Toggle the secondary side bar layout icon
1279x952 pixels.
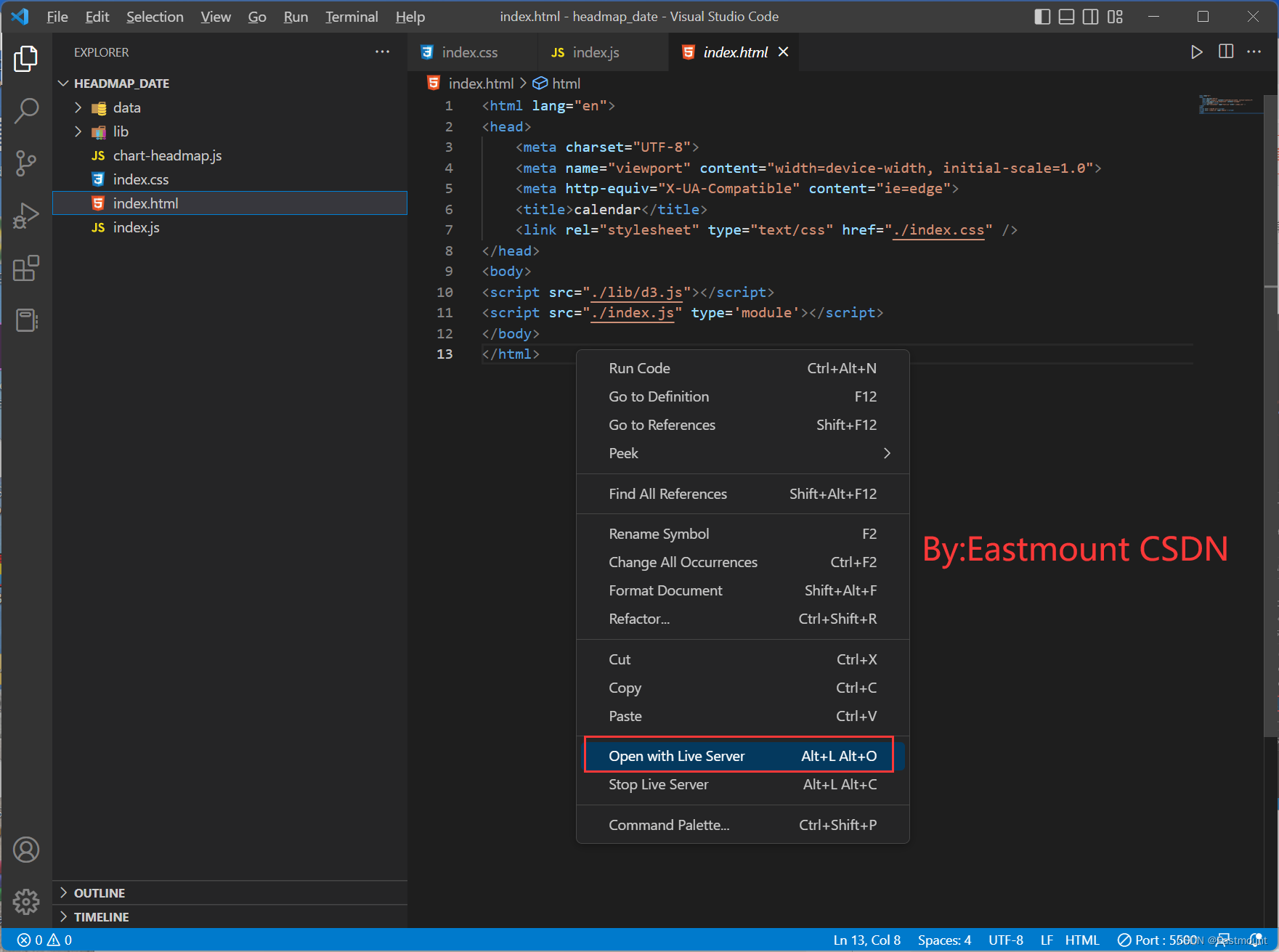pyautogui.click(x=1090, y=17)
